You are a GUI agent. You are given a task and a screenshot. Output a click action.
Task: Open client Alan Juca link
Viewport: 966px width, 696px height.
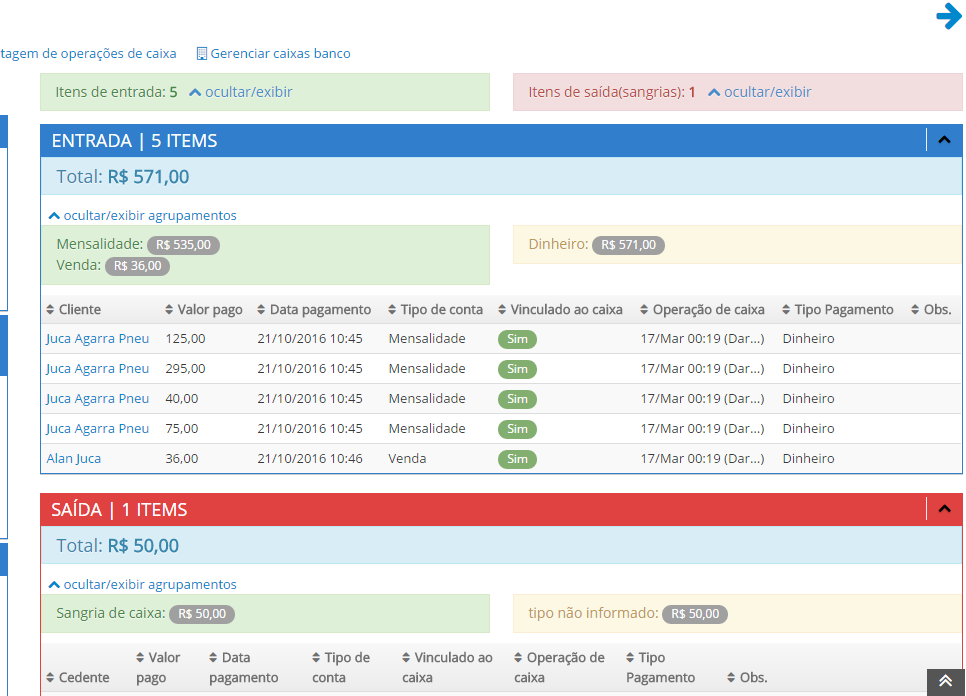point(73,459)
